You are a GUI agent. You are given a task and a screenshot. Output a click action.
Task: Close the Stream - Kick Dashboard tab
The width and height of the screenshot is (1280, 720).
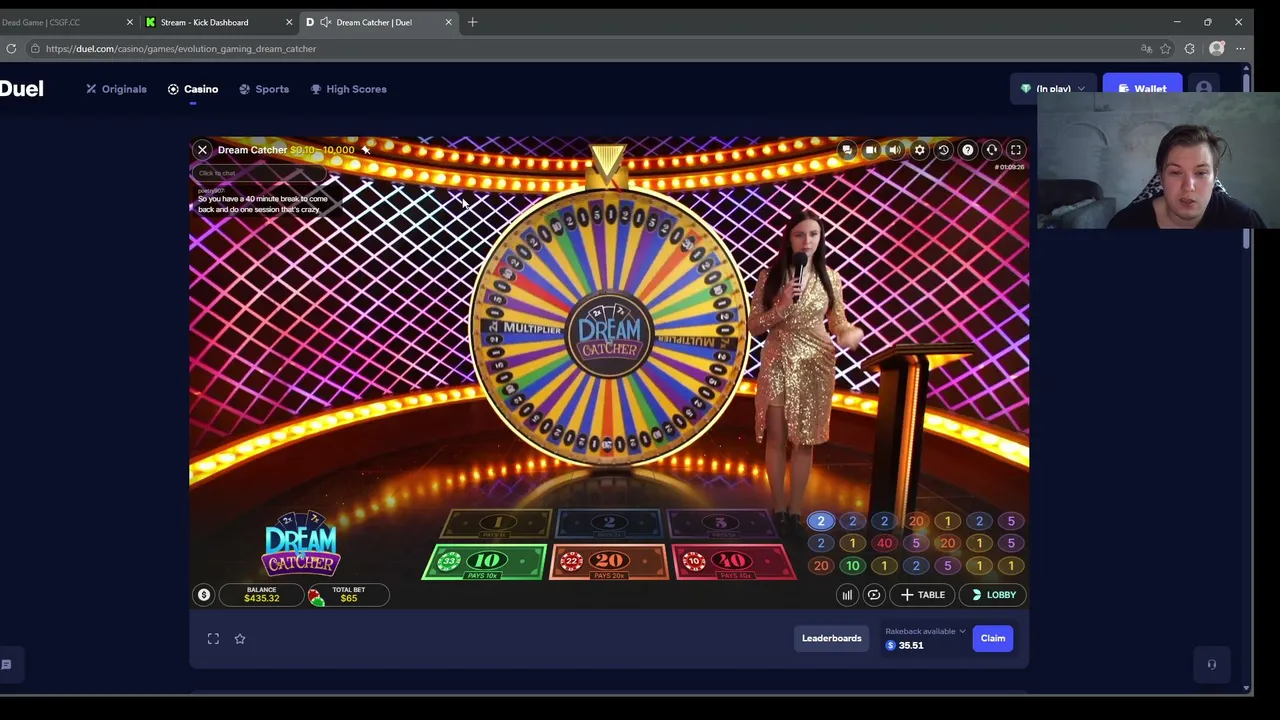tap(289, 22)
